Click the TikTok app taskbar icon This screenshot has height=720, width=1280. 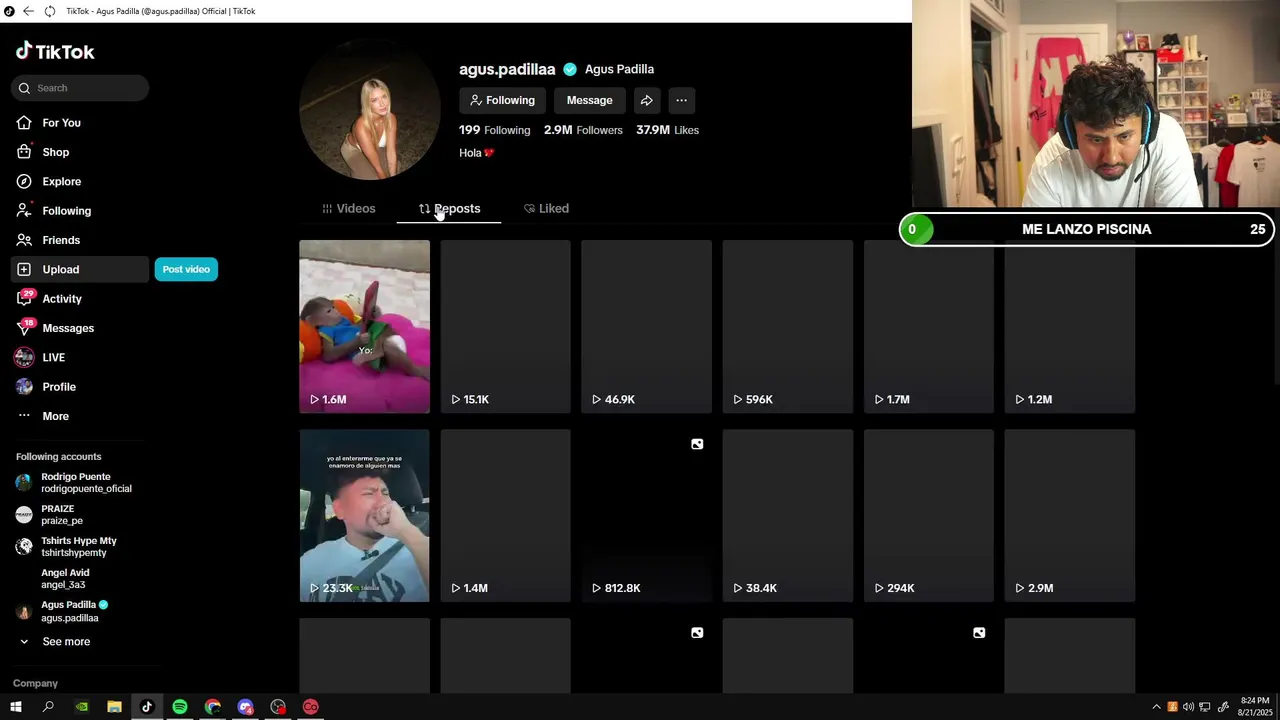pyautogui.click(x=147, y=707)
